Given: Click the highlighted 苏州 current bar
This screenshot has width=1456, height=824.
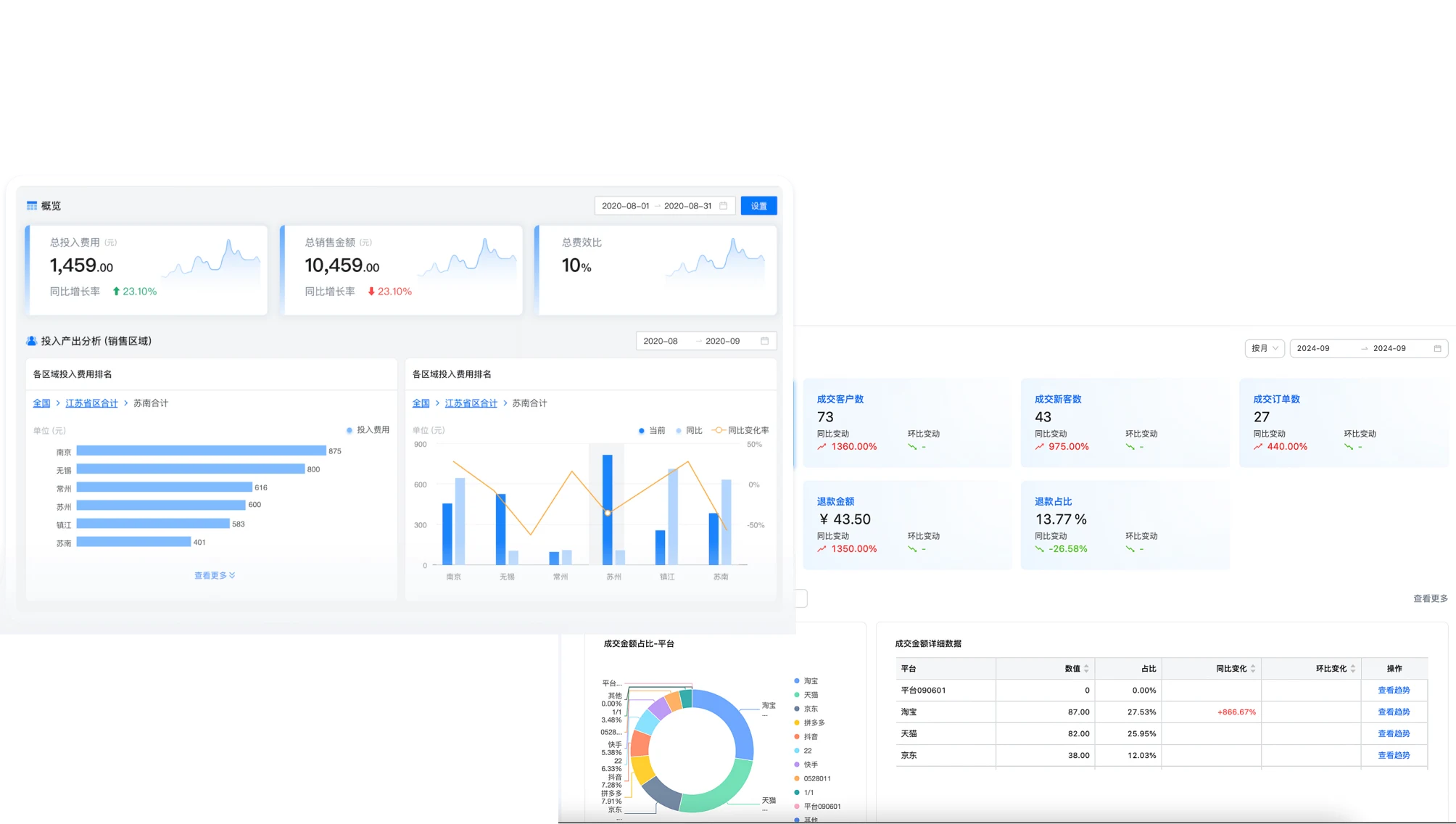Looking at the screenshot, I should (608, 509).
